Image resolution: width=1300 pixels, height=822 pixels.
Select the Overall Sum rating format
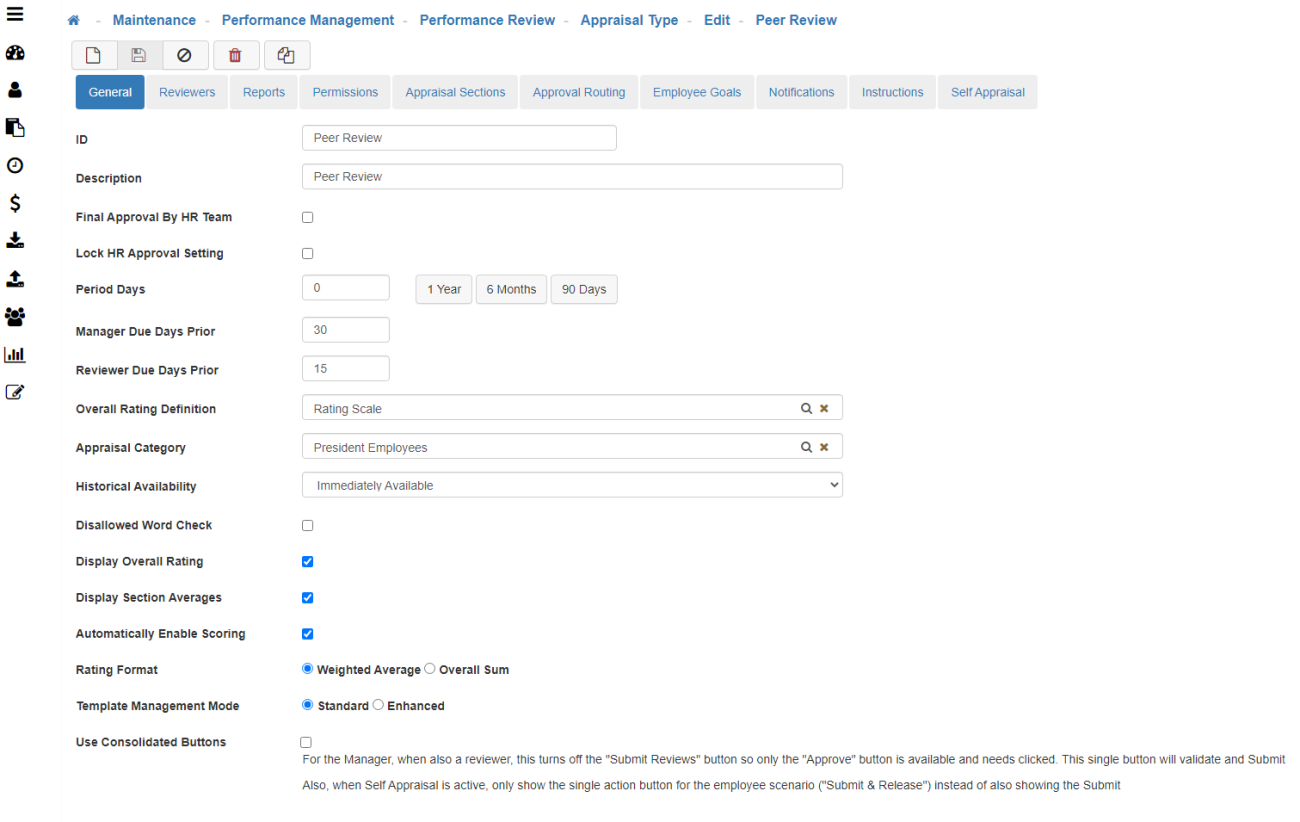[430, 669]
